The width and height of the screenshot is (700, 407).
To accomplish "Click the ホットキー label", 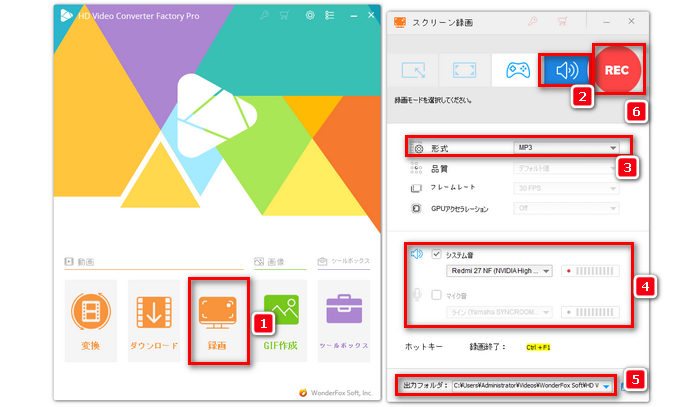I will point(424,347).
